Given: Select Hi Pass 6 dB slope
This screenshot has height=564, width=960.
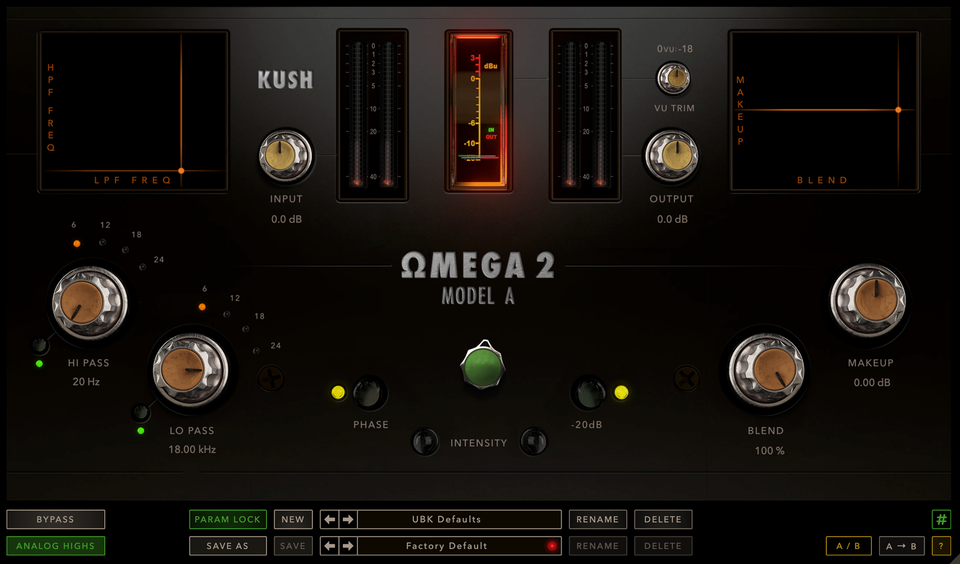Looking at the screenshot, I should (x=77, y=244).
